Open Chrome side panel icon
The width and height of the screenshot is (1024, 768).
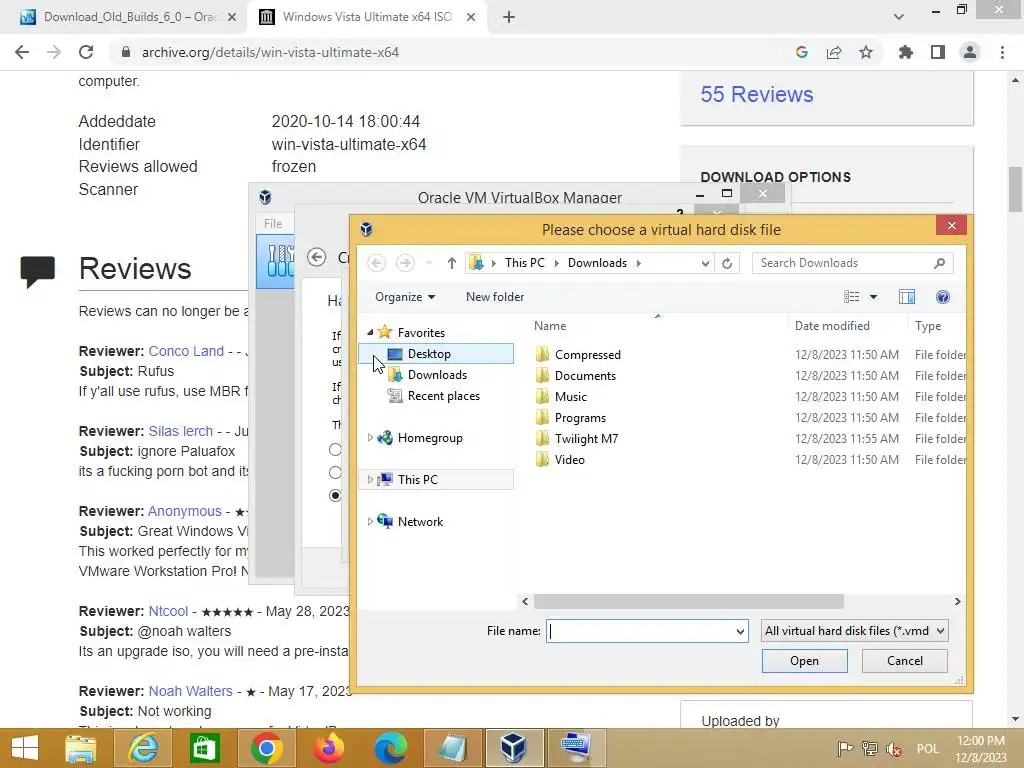938,52
